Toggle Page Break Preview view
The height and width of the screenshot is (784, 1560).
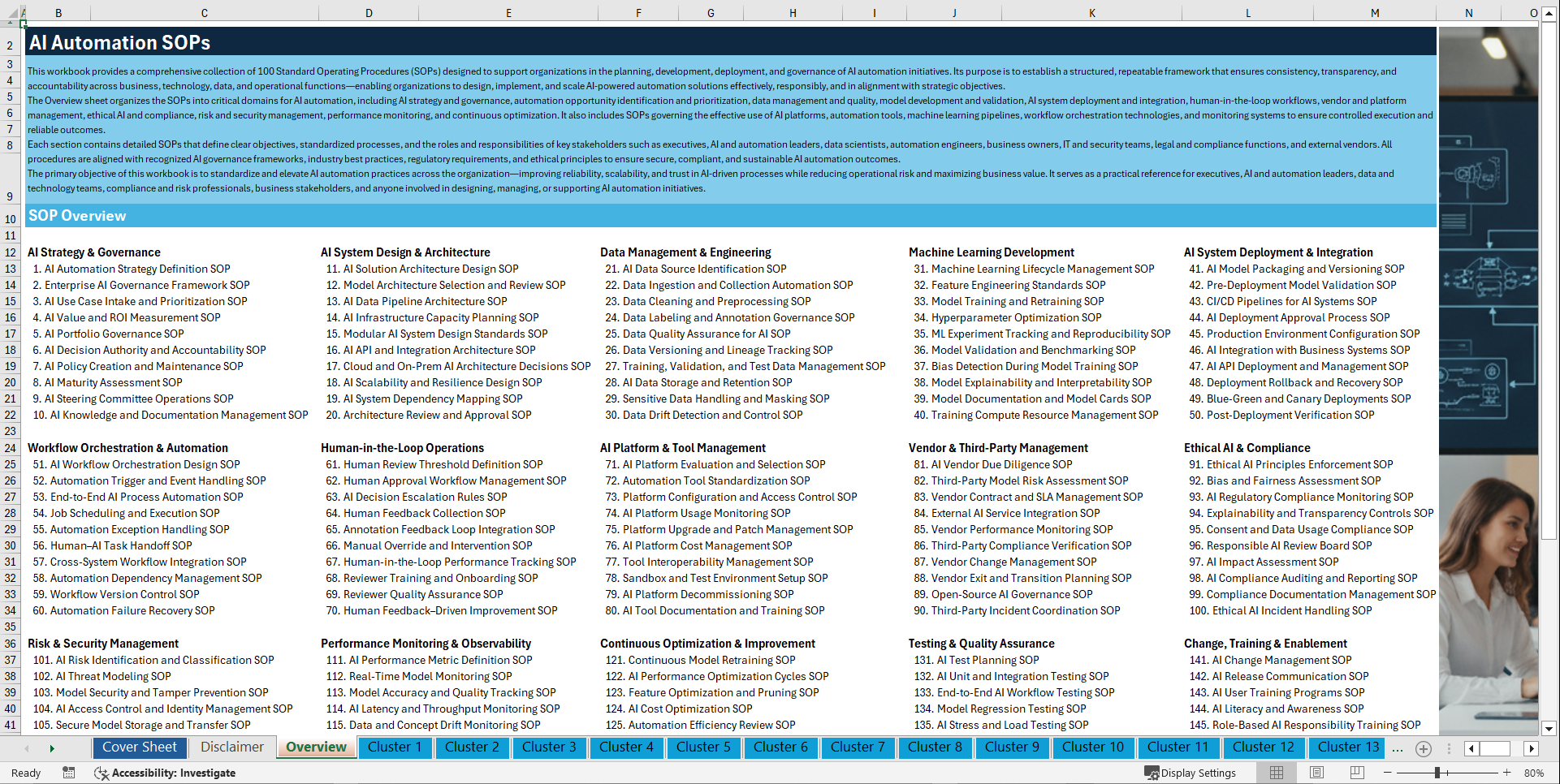(1357, 772)
